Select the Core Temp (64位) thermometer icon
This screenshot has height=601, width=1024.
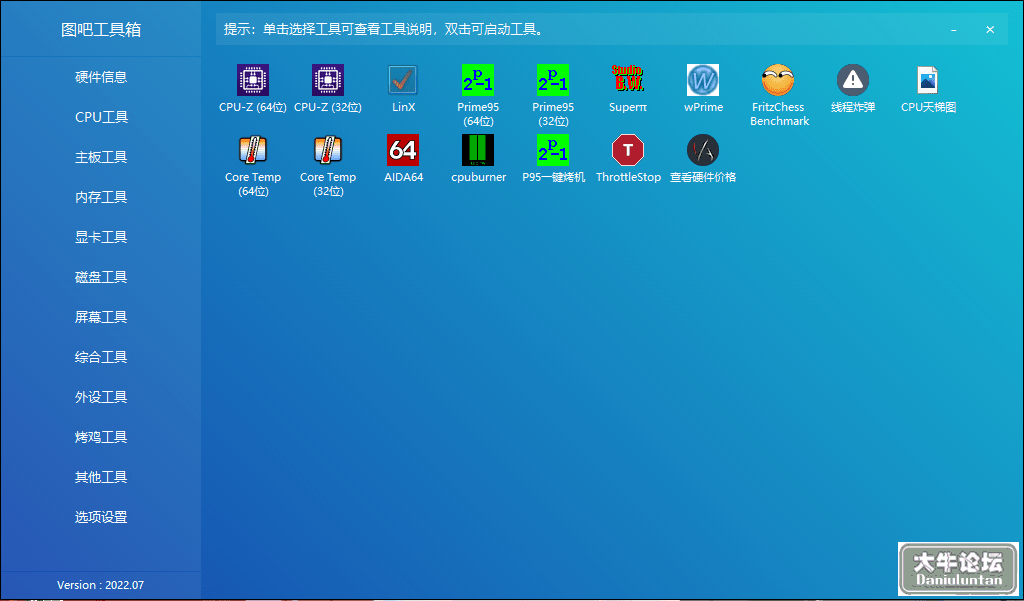pyautogui.click(x=253, y=150)
